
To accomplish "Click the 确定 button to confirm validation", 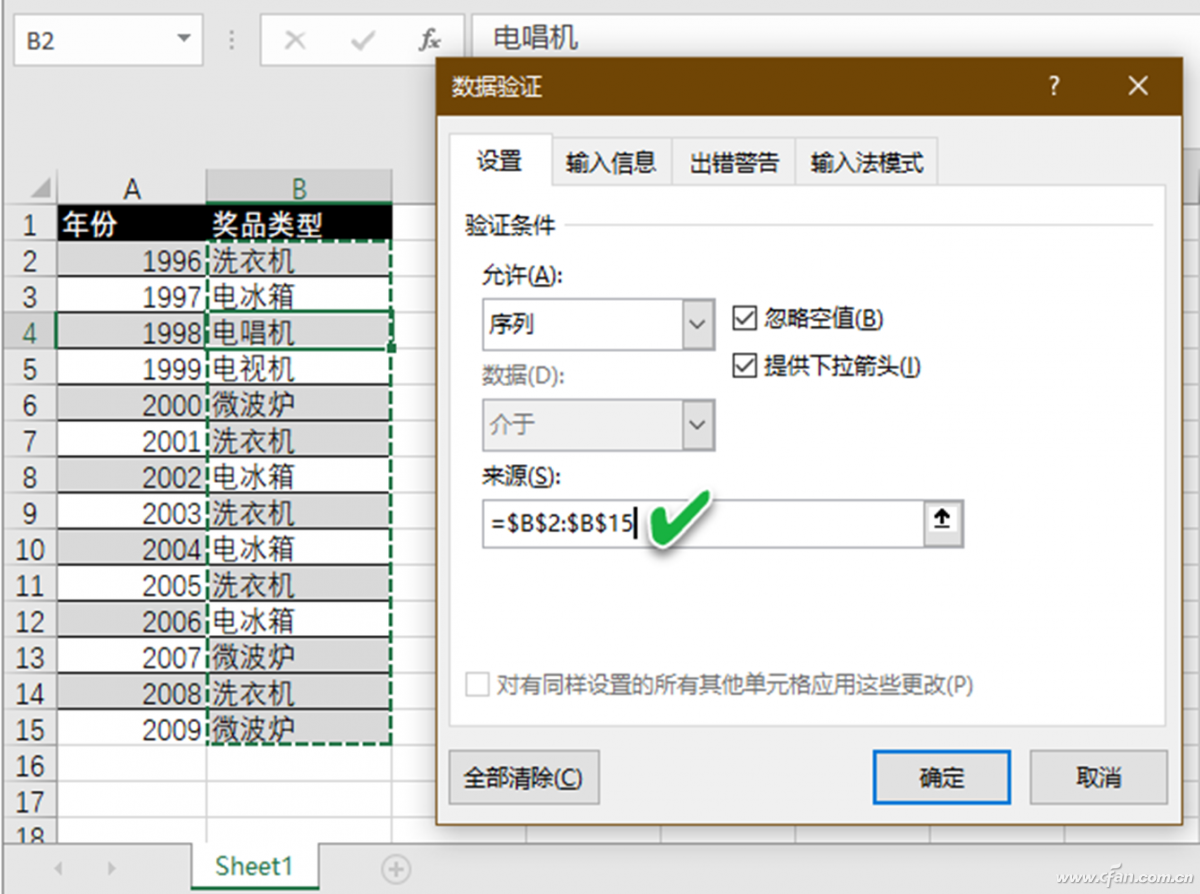I will (941, 777).
